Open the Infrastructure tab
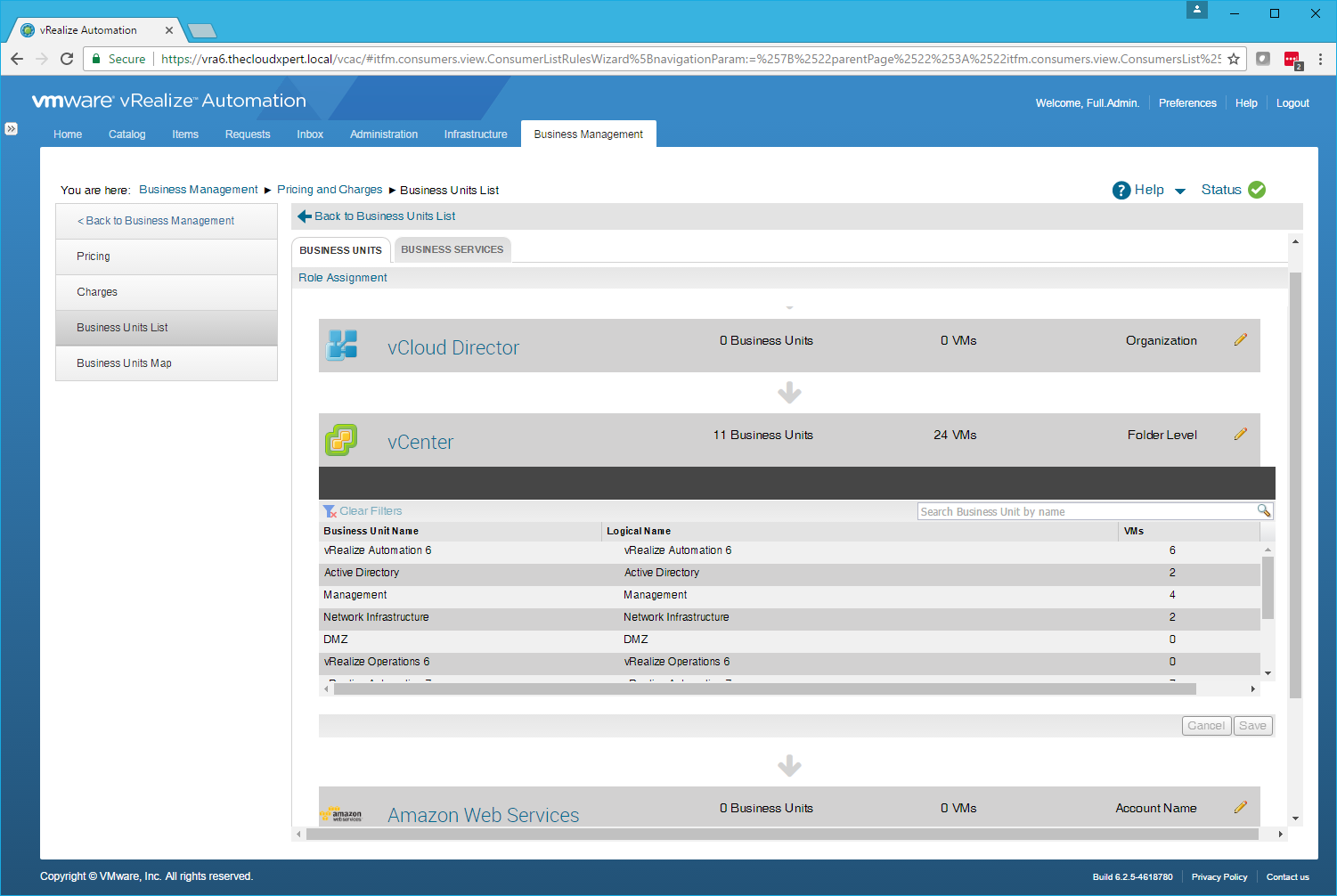This screenshot has width=1337, height=896. coord(476,134)
